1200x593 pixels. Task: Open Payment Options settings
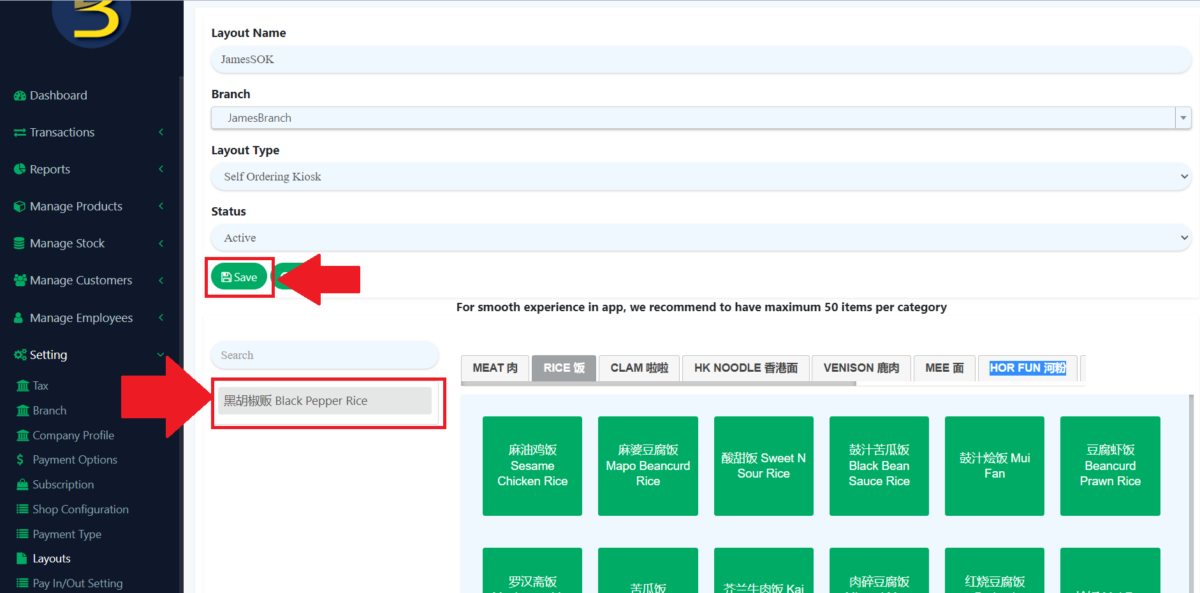coord(72,459)
